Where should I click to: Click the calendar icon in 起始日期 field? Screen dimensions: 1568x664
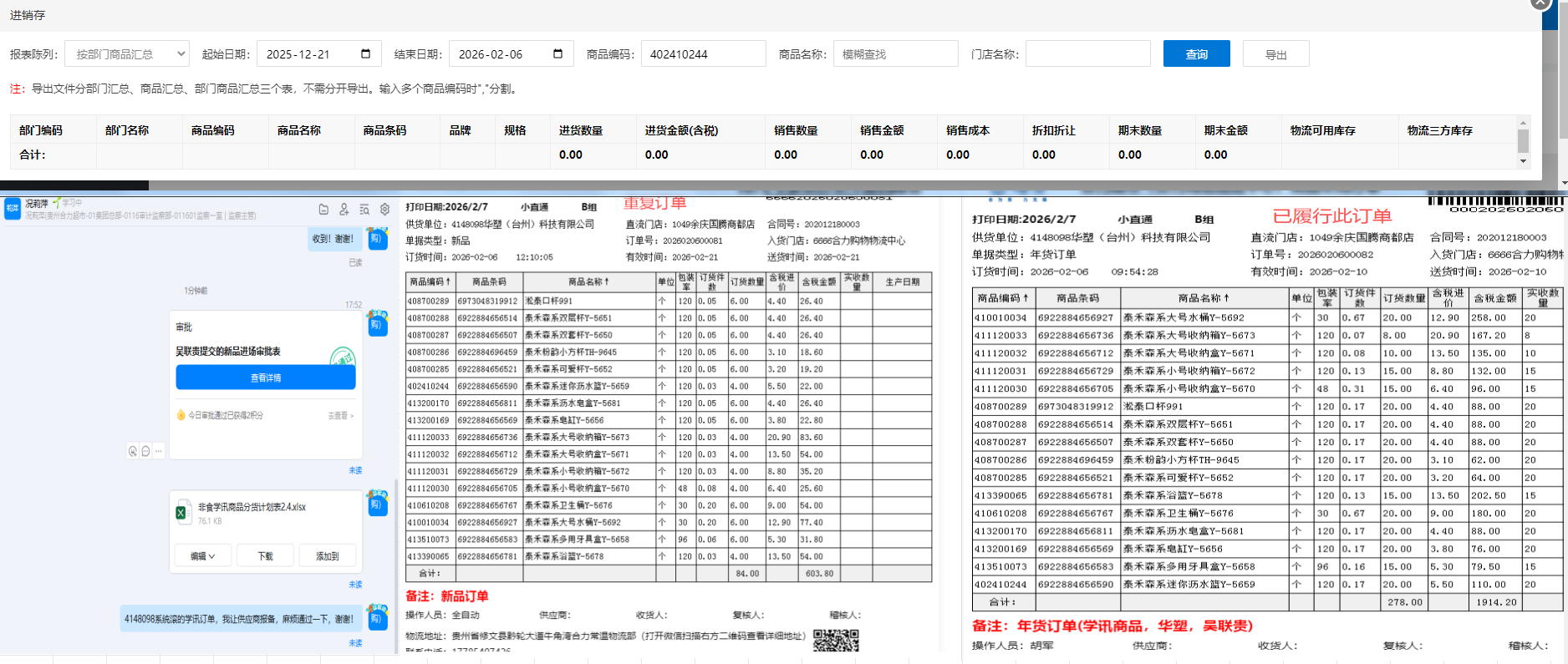(365, 54)
